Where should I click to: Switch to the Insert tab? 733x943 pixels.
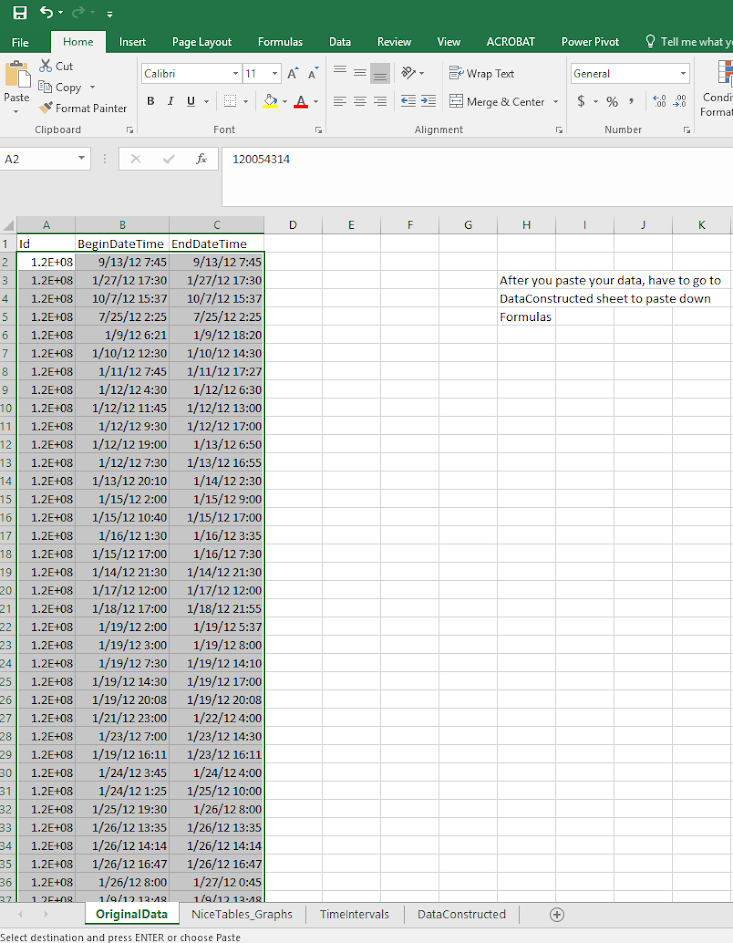coord(132,42)
